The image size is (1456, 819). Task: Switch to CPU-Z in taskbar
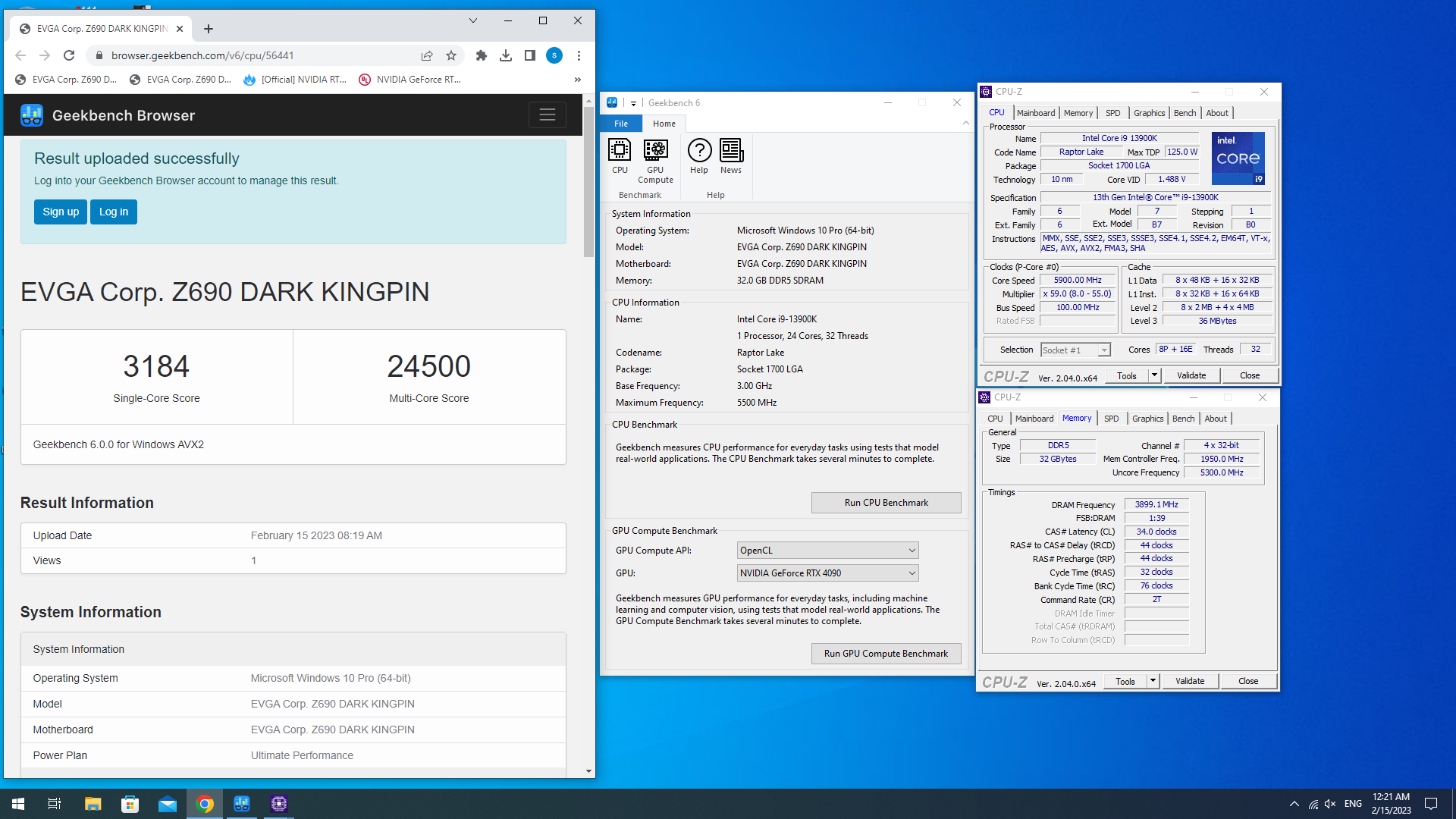pos(279,804)
